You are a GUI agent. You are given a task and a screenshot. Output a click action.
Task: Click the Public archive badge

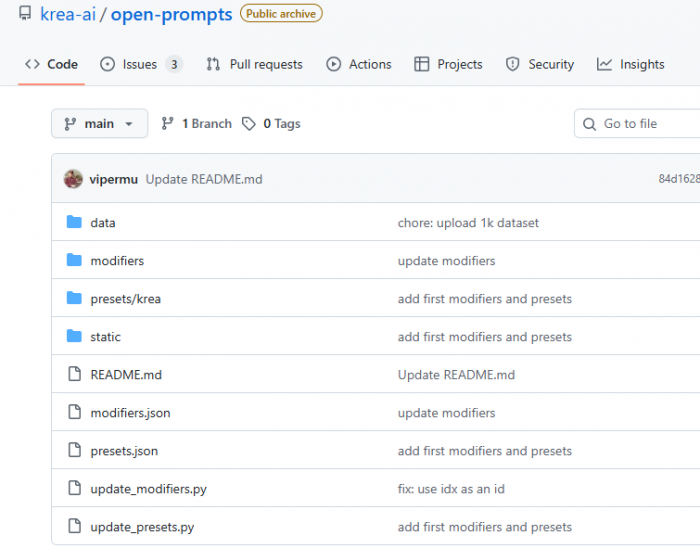point(281,13)
